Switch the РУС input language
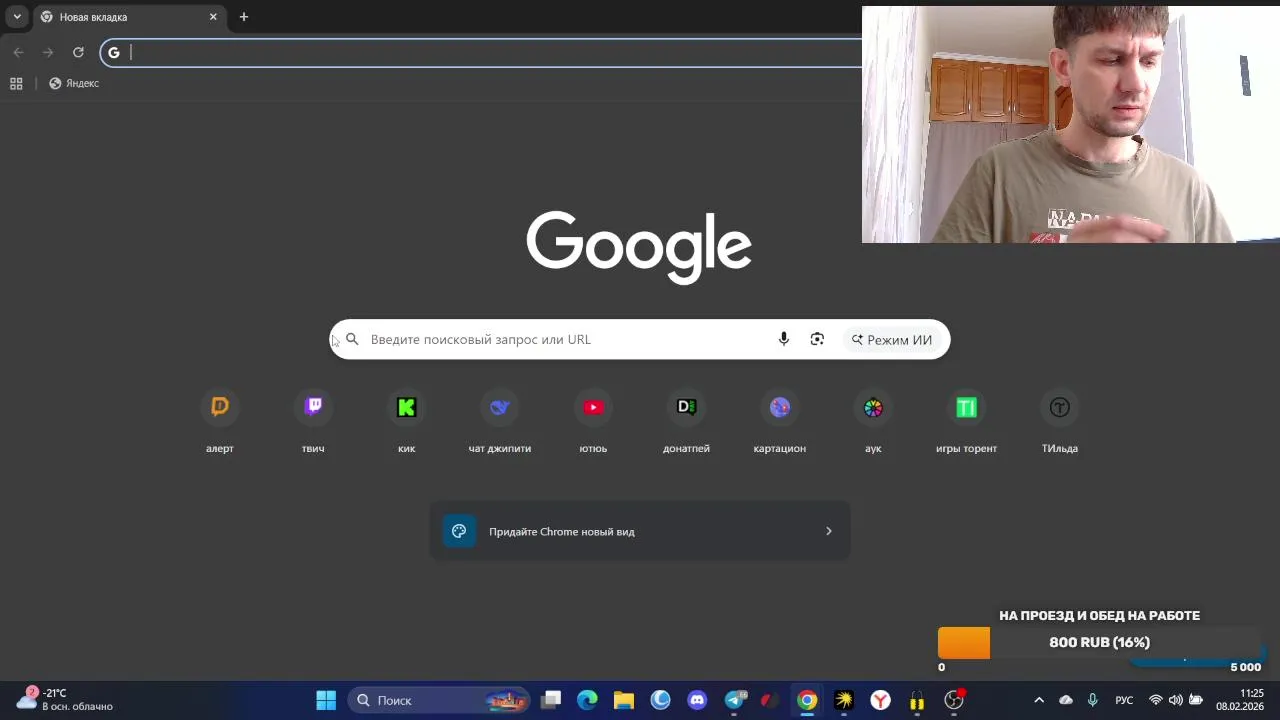 (1124, 700)
